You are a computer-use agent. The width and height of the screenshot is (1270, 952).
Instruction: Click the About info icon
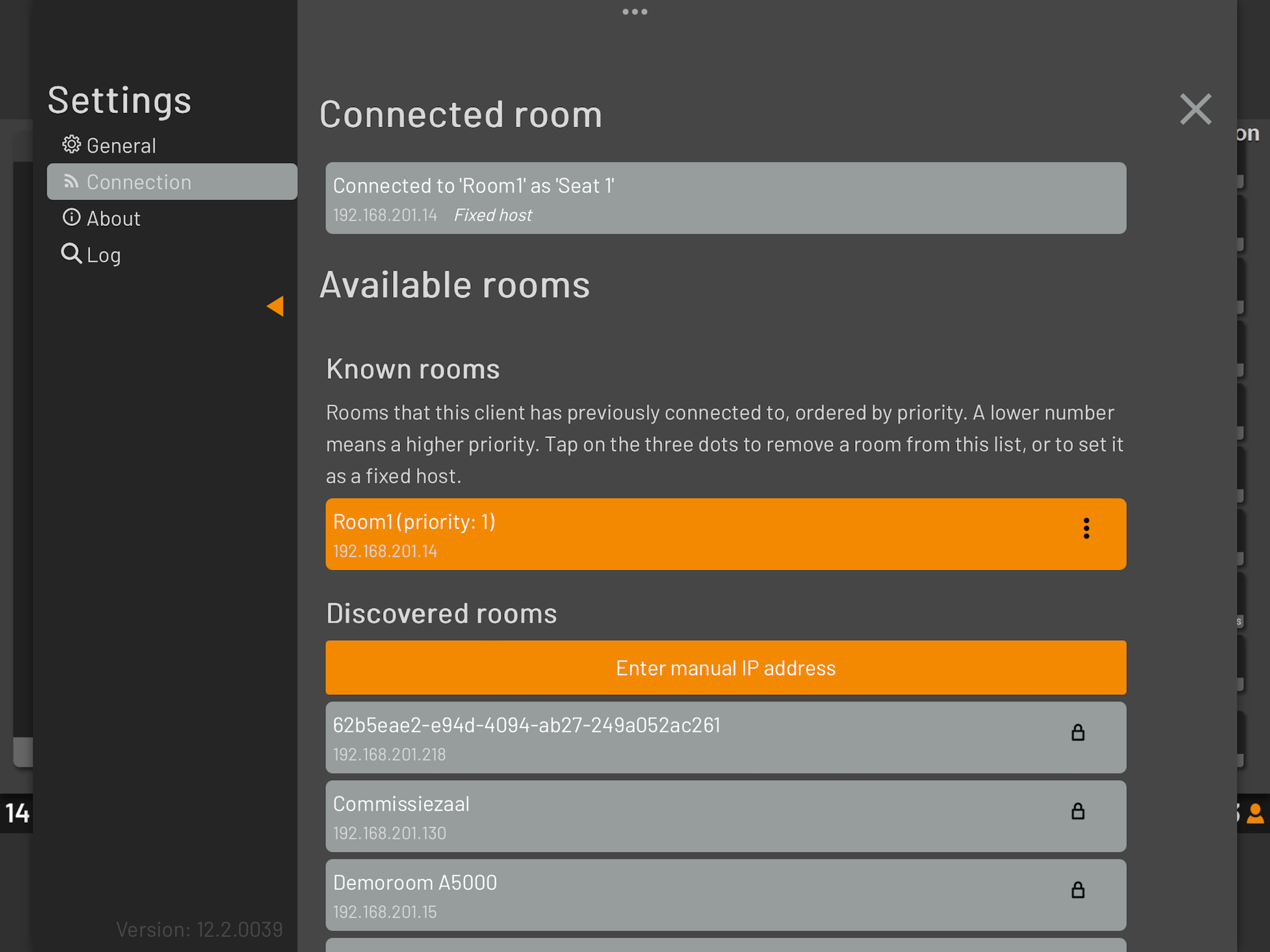pyautogui.click(x=71, y=217)
